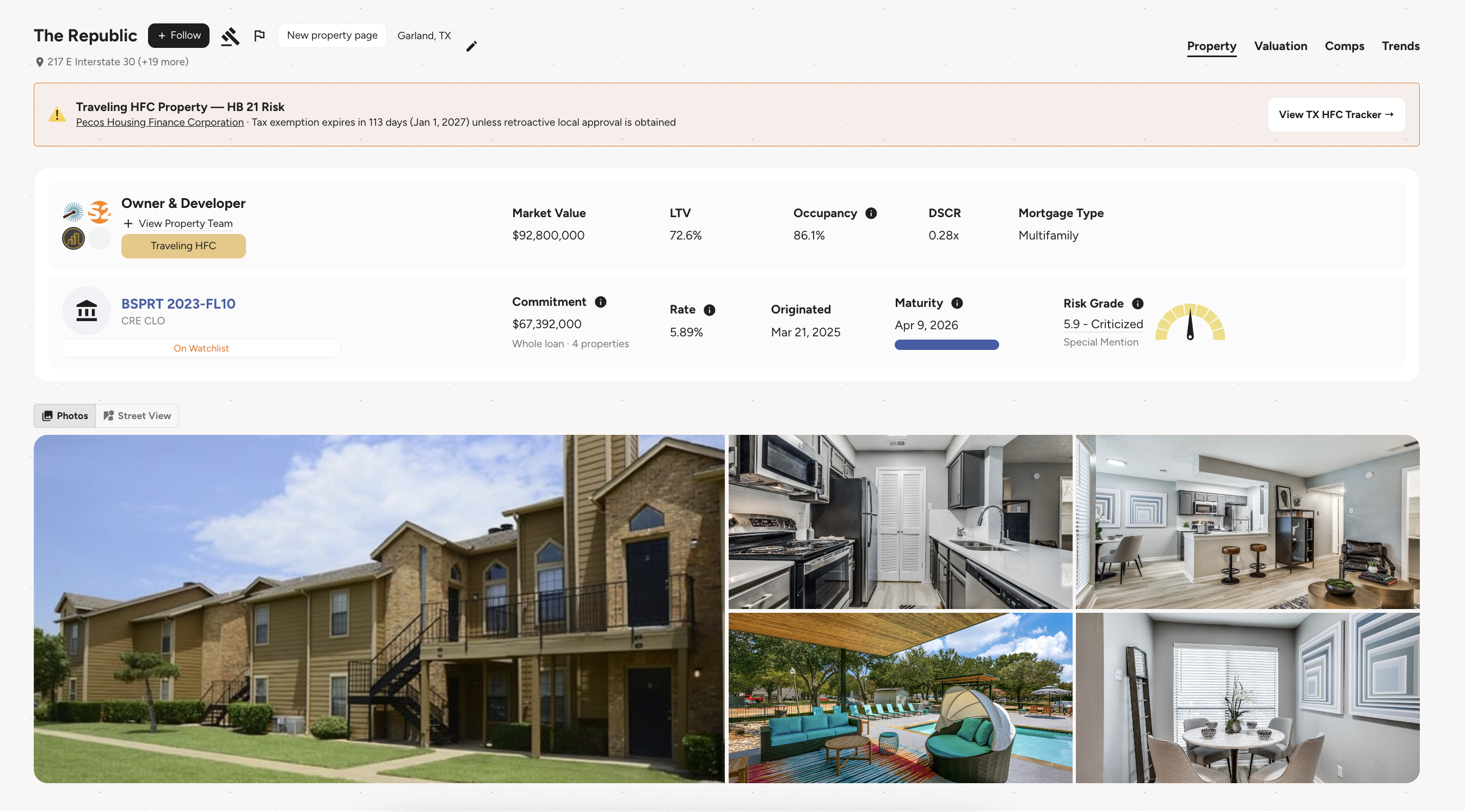The image size is (1465, 812).
Task: Select the Street View tab
Action: tap(137, 416)
